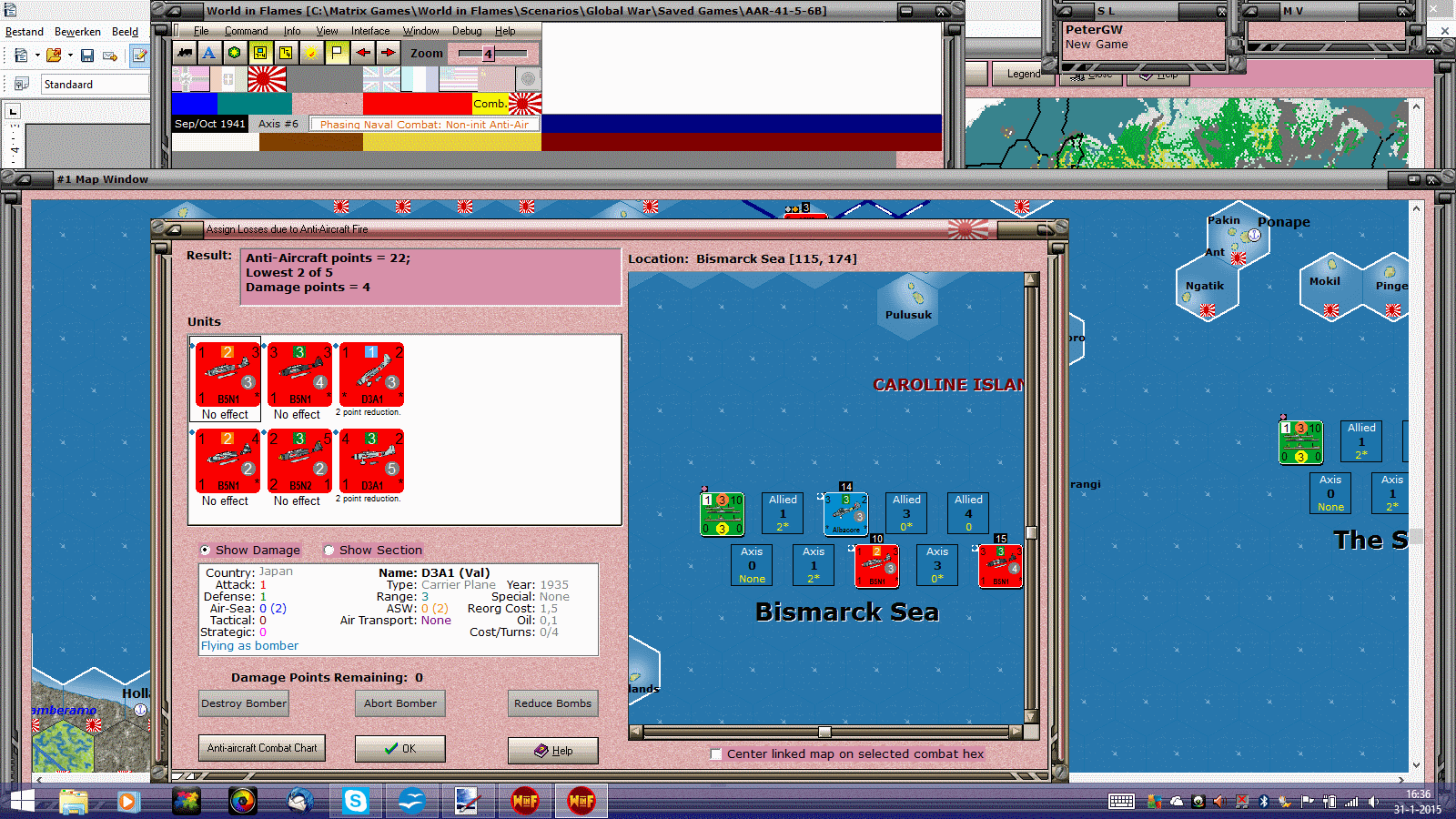Click the Allied 4 sea box
1456x819 pixels.
point(968,513)
